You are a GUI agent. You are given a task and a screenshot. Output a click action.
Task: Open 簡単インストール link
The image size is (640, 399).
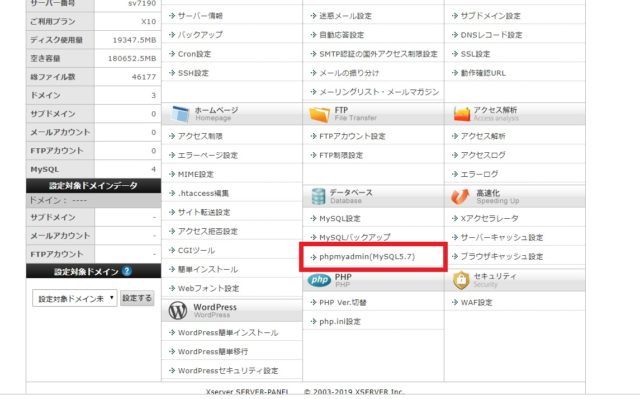tap(208, 270)
